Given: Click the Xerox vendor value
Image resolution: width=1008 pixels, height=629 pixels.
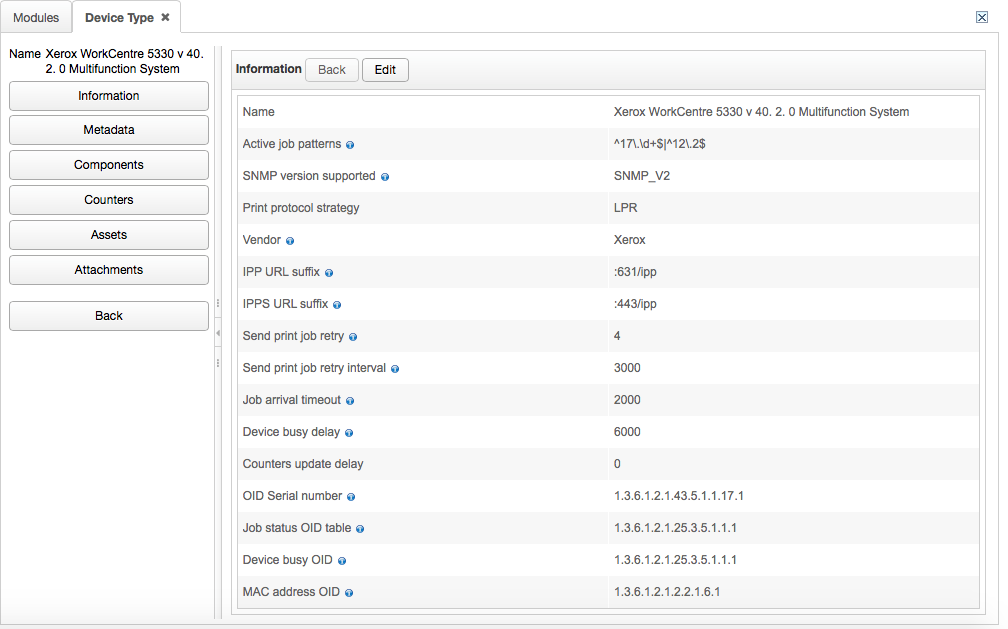Looking at the screenshot, I should click(629, 240).
